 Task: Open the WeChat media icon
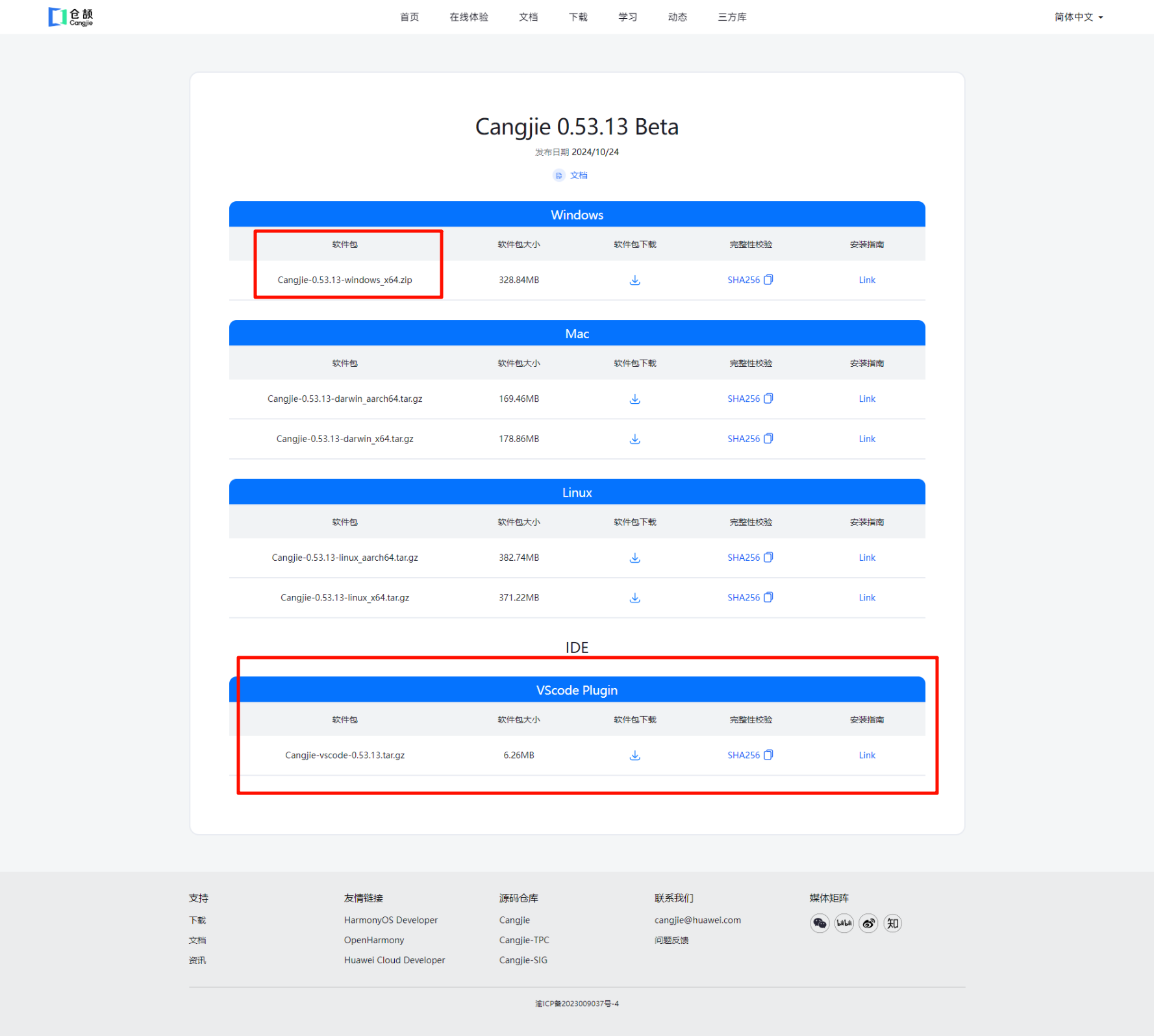(820, 923)
